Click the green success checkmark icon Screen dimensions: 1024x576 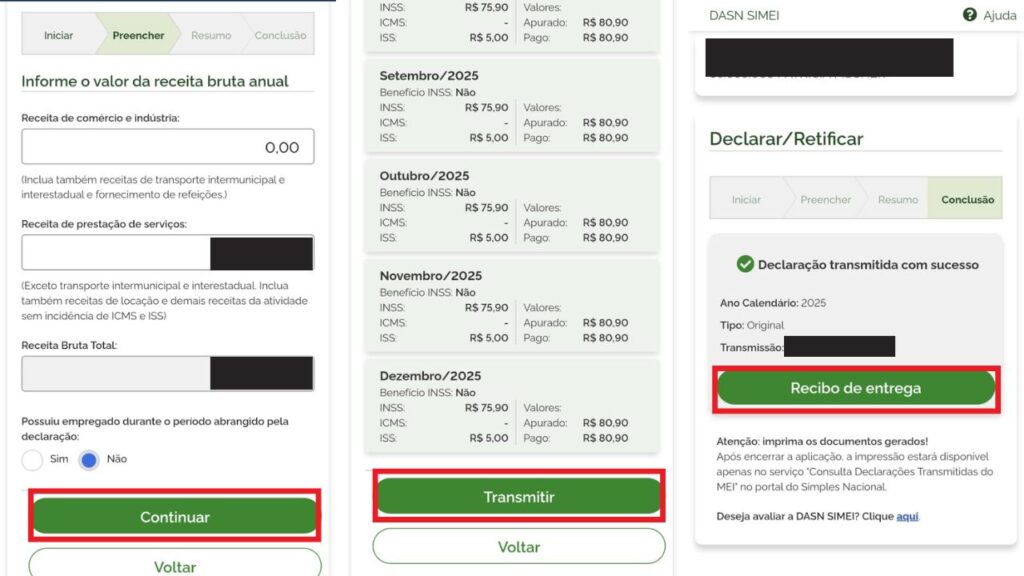(744, 264)
